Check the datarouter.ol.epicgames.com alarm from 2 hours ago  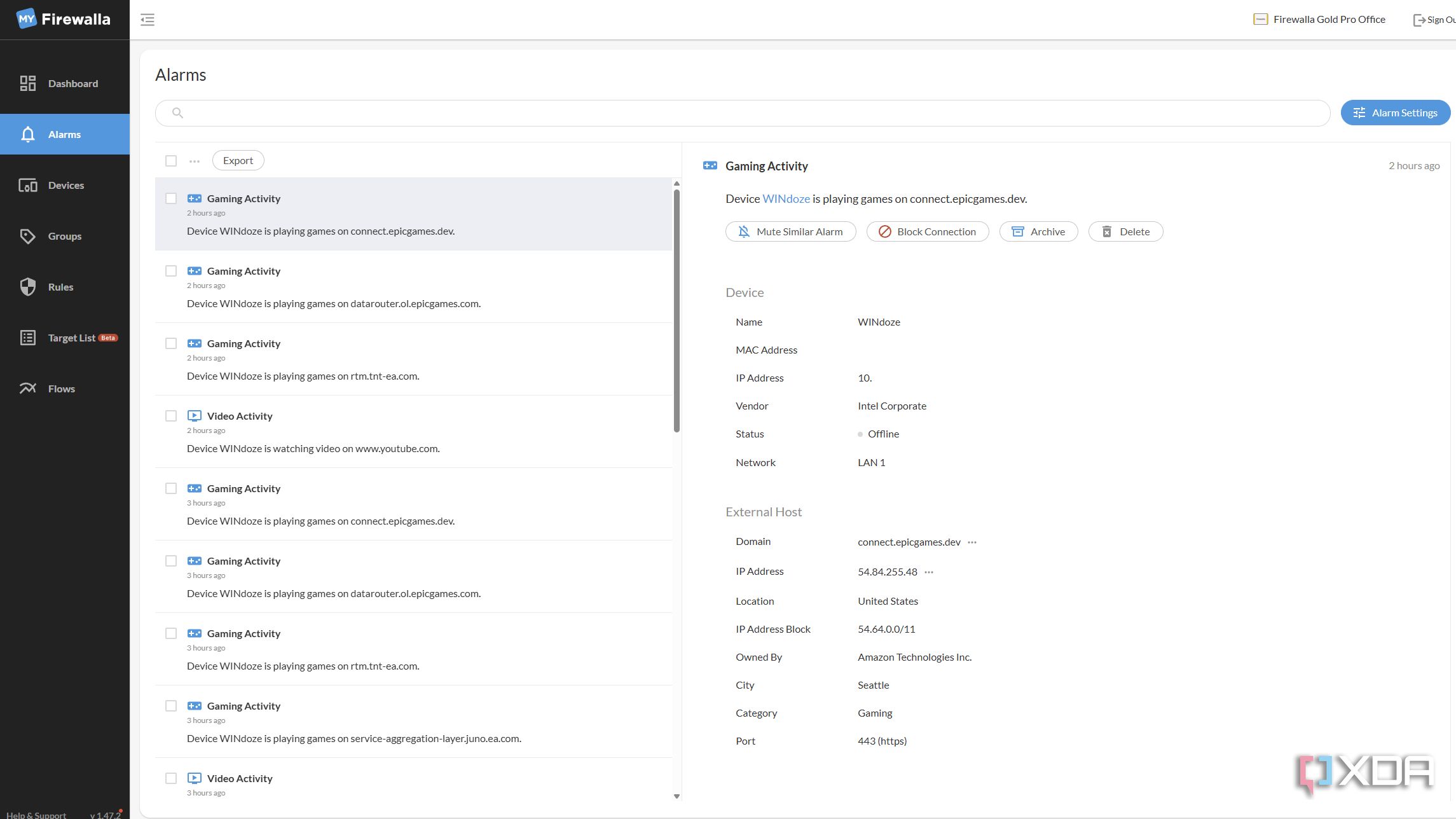click(171, 271)
